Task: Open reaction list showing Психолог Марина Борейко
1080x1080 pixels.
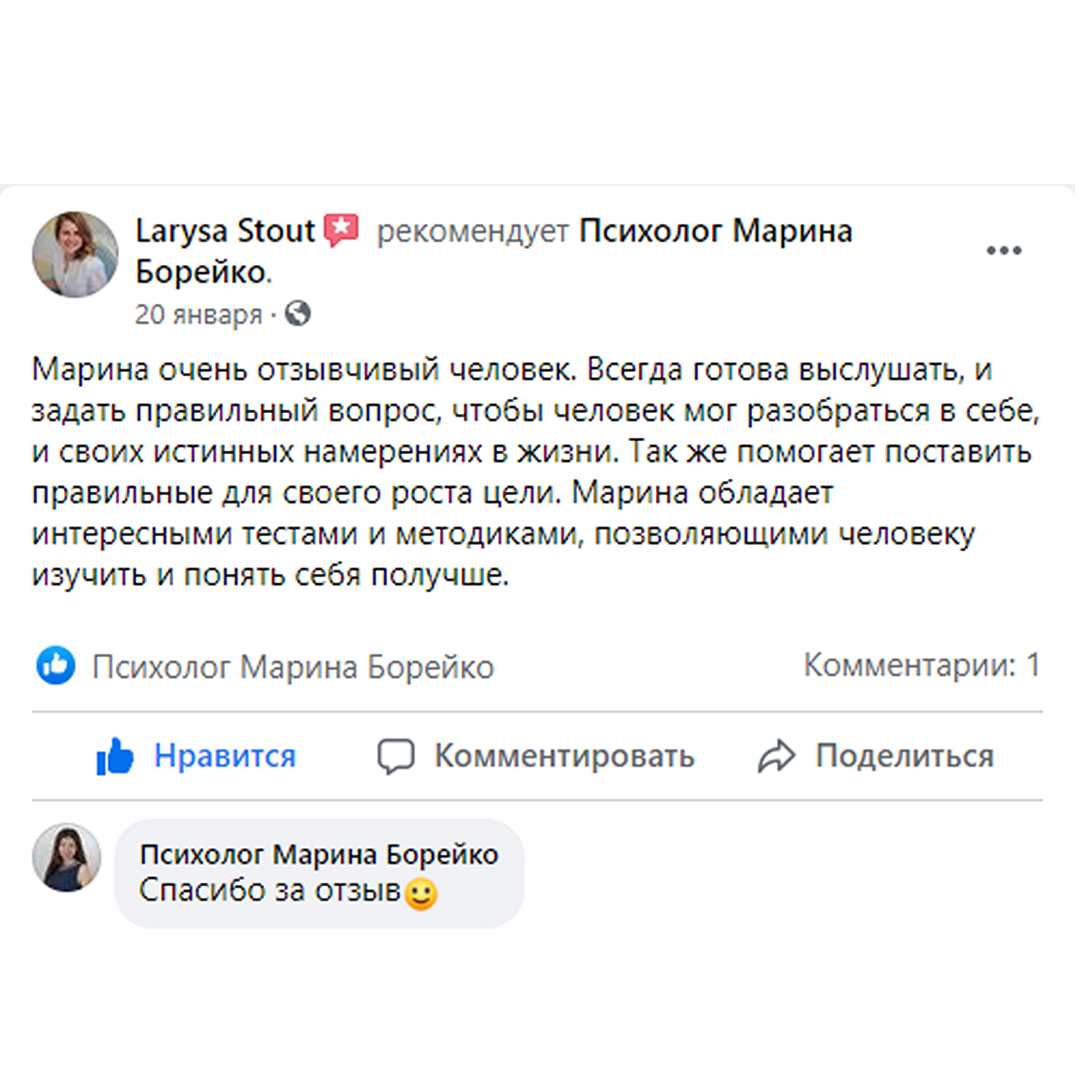Action: coord(293,667)
